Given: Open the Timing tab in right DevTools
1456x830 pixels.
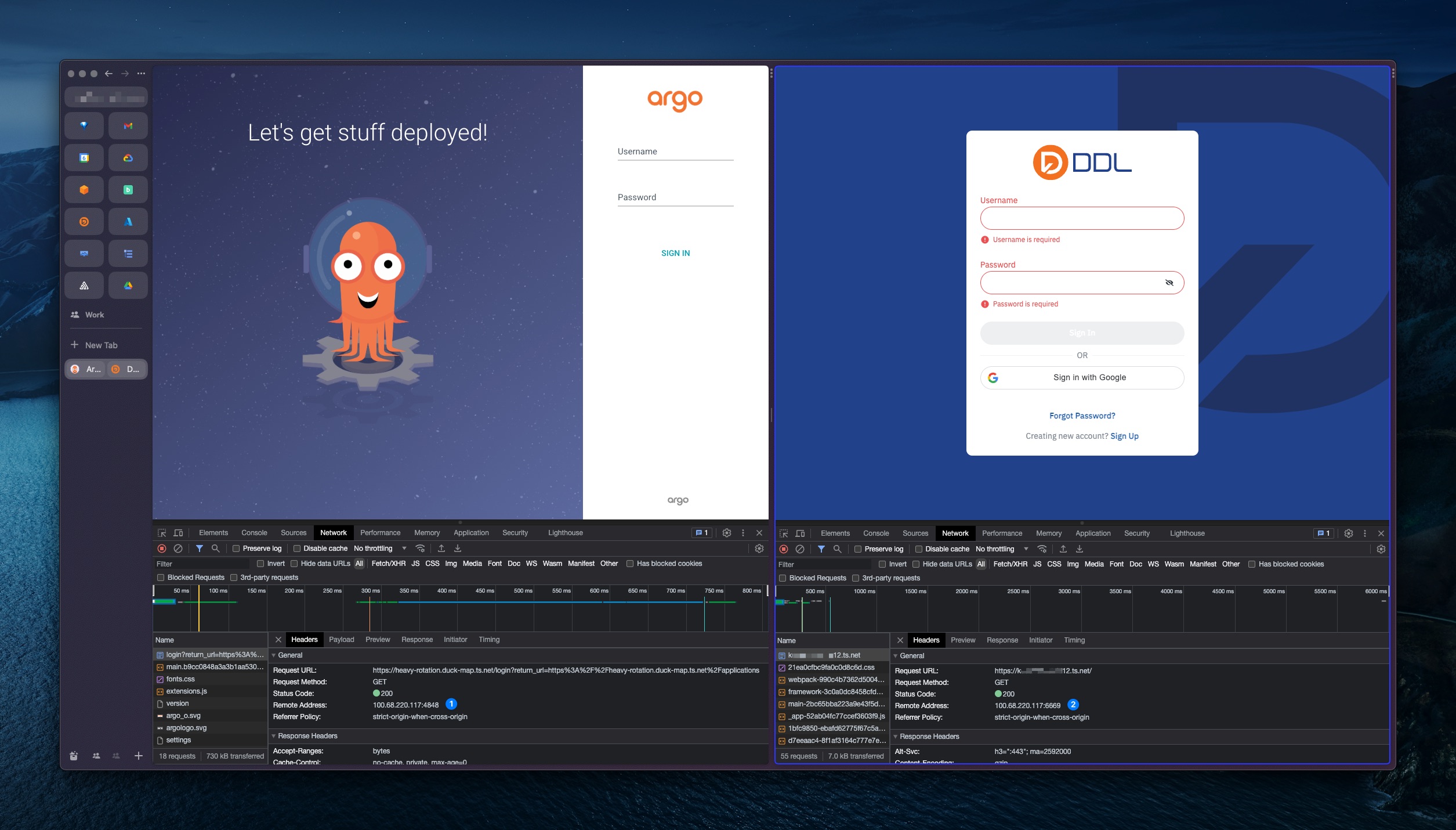Looking at the screenshot, I should 1074,640.
